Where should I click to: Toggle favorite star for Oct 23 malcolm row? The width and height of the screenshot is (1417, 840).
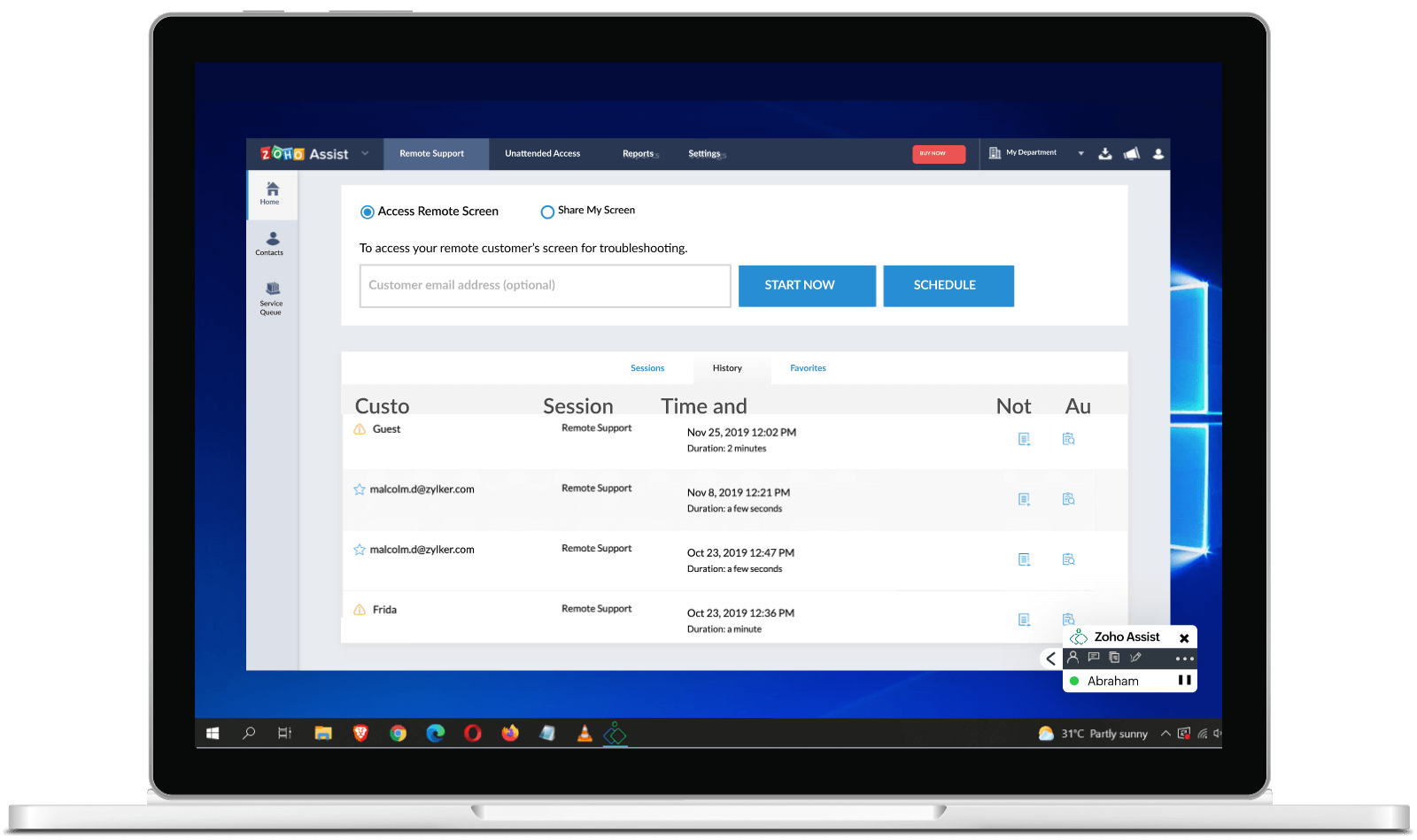click(360, 550)
